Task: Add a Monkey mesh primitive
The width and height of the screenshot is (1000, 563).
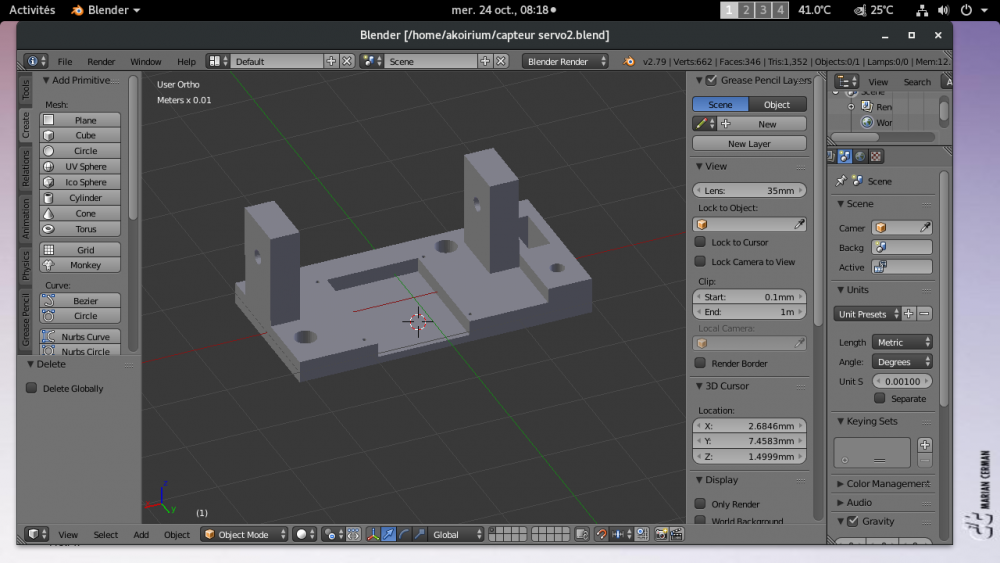Action: (x=80, y=265)
